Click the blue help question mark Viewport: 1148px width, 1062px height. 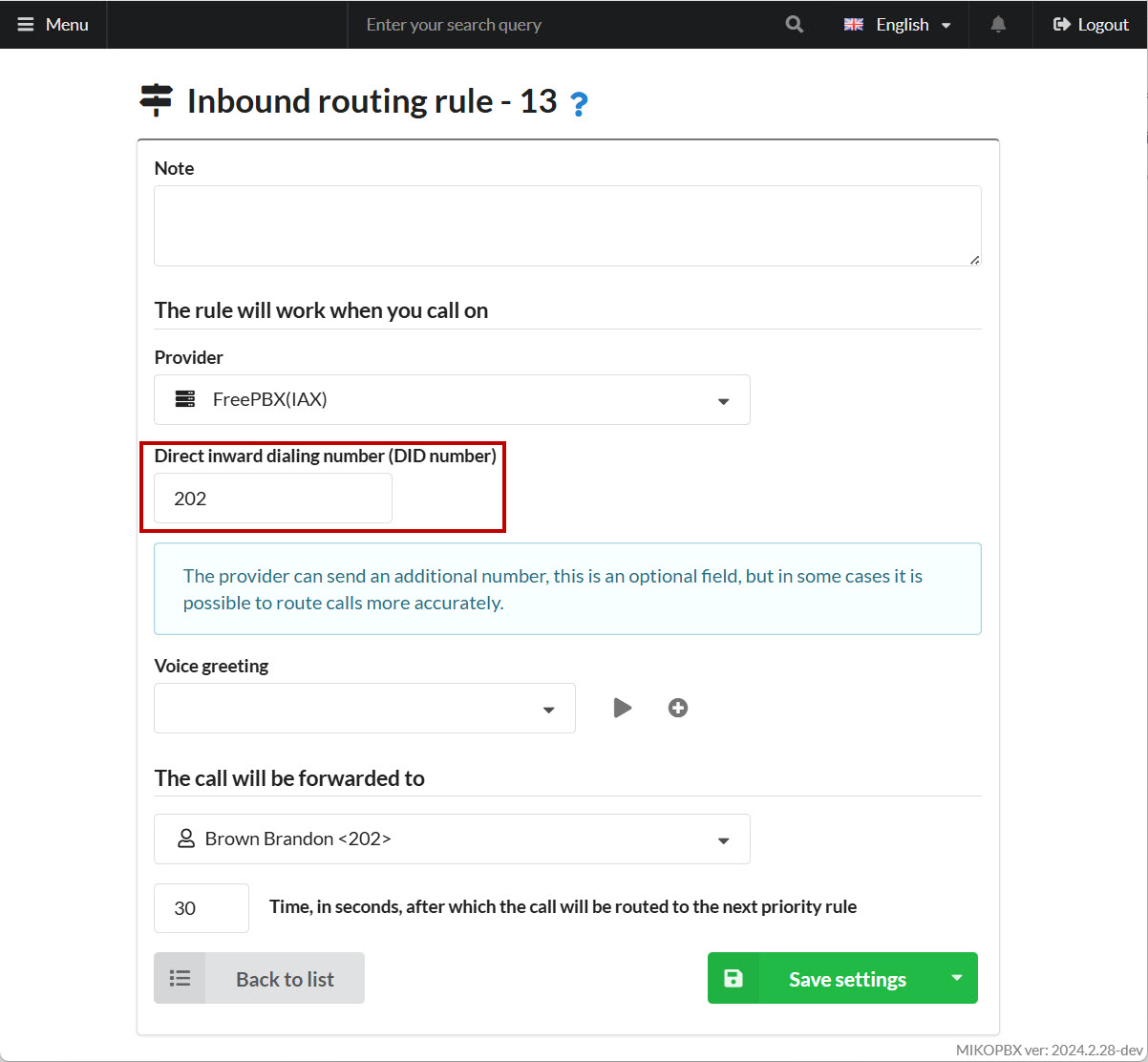tap(578, 104)
